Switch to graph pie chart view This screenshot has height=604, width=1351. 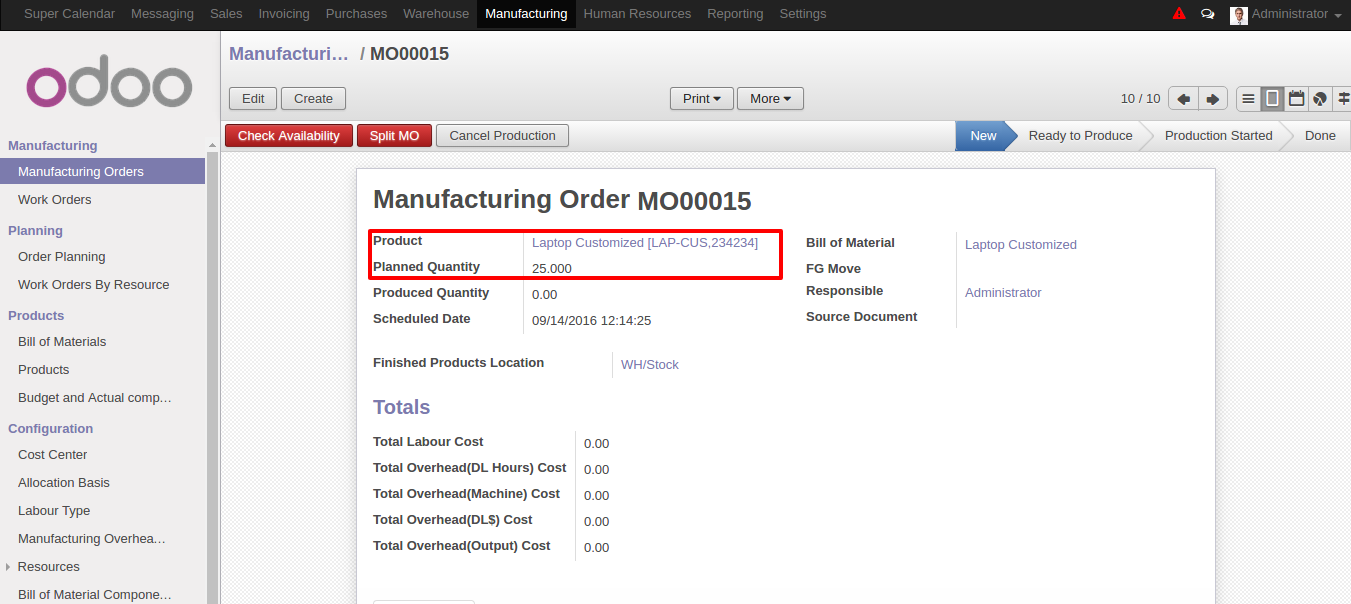point(1320,99)
